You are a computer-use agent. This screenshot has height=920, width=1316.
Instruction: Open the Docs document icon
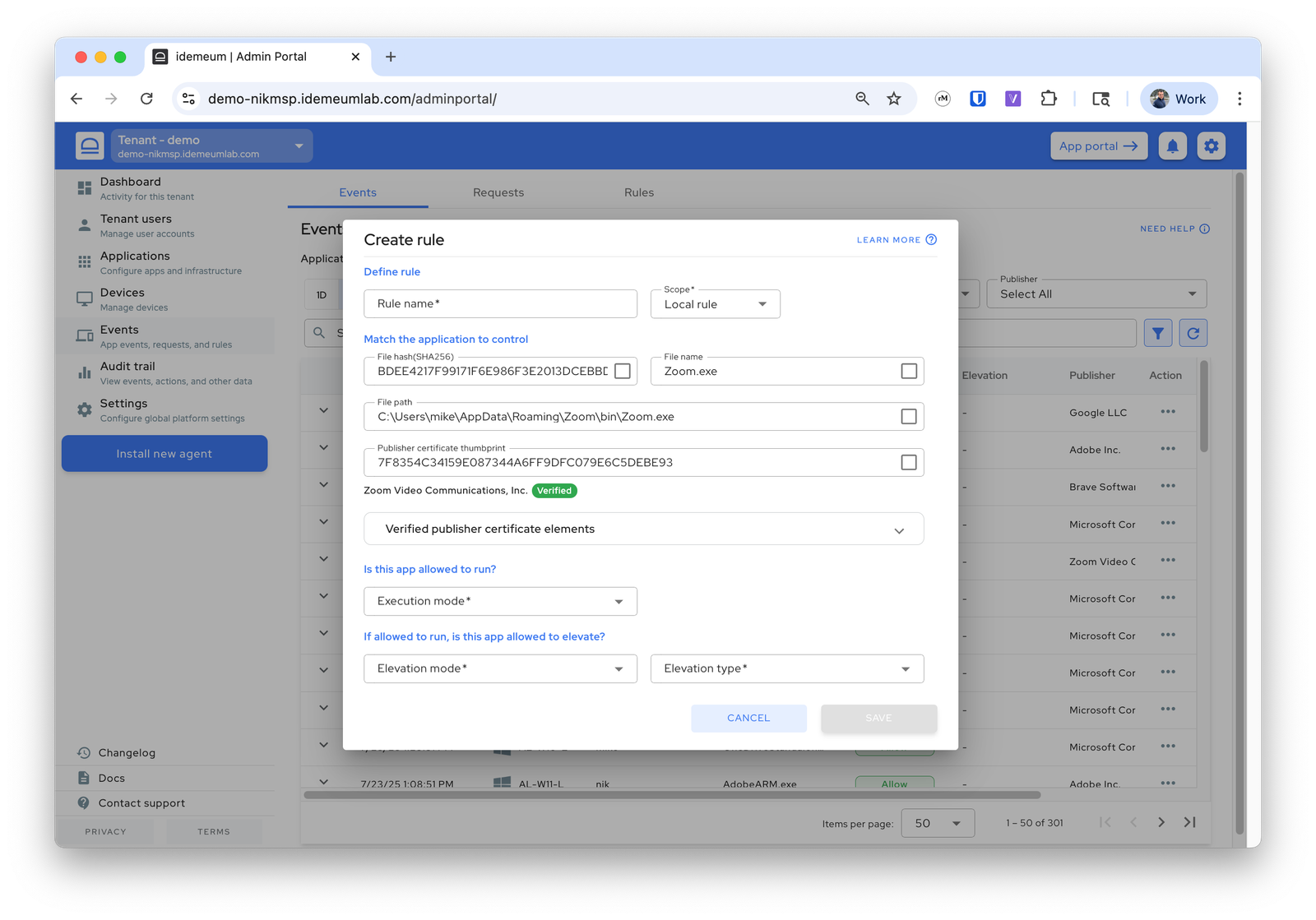(84, 778)
